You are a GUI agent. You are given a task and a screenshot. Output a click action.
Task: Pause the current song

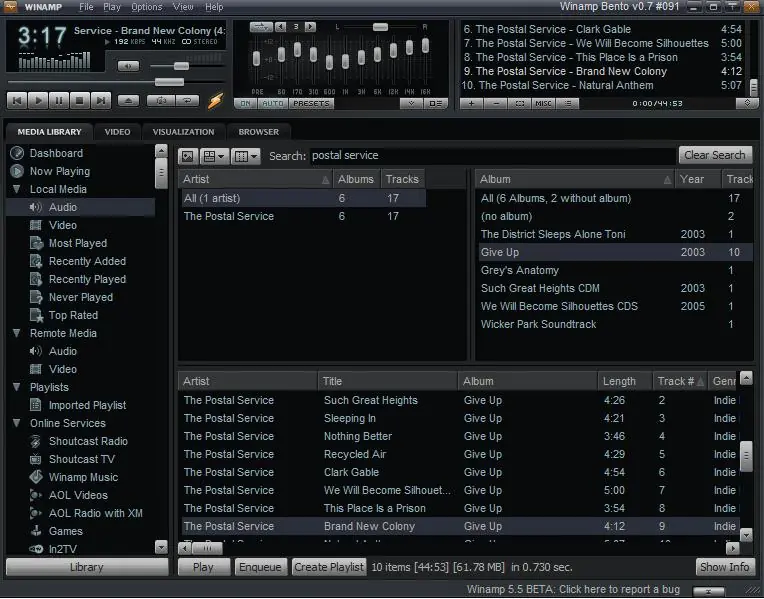(x=59, y=101)
